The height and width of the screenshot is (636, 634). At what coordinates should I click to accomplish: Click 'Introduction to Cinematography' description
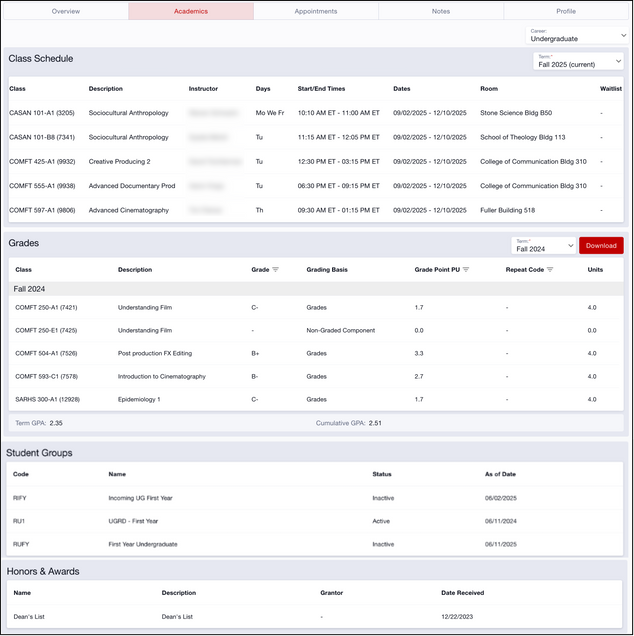tap(161, 377)
